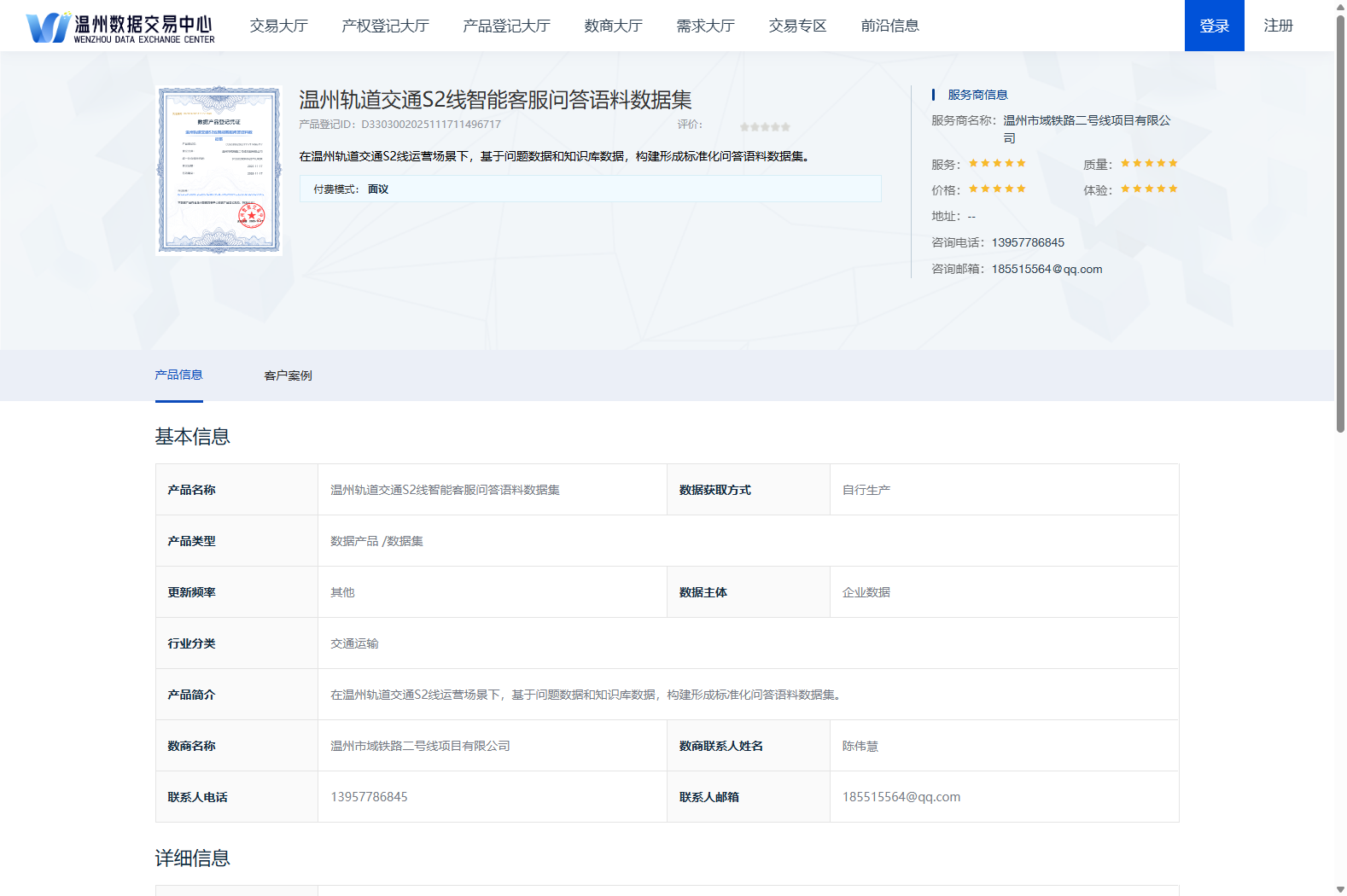The image size is (1347, 896).
Task: Click the gray 评价 rating stars
Action: click(765, 126)
